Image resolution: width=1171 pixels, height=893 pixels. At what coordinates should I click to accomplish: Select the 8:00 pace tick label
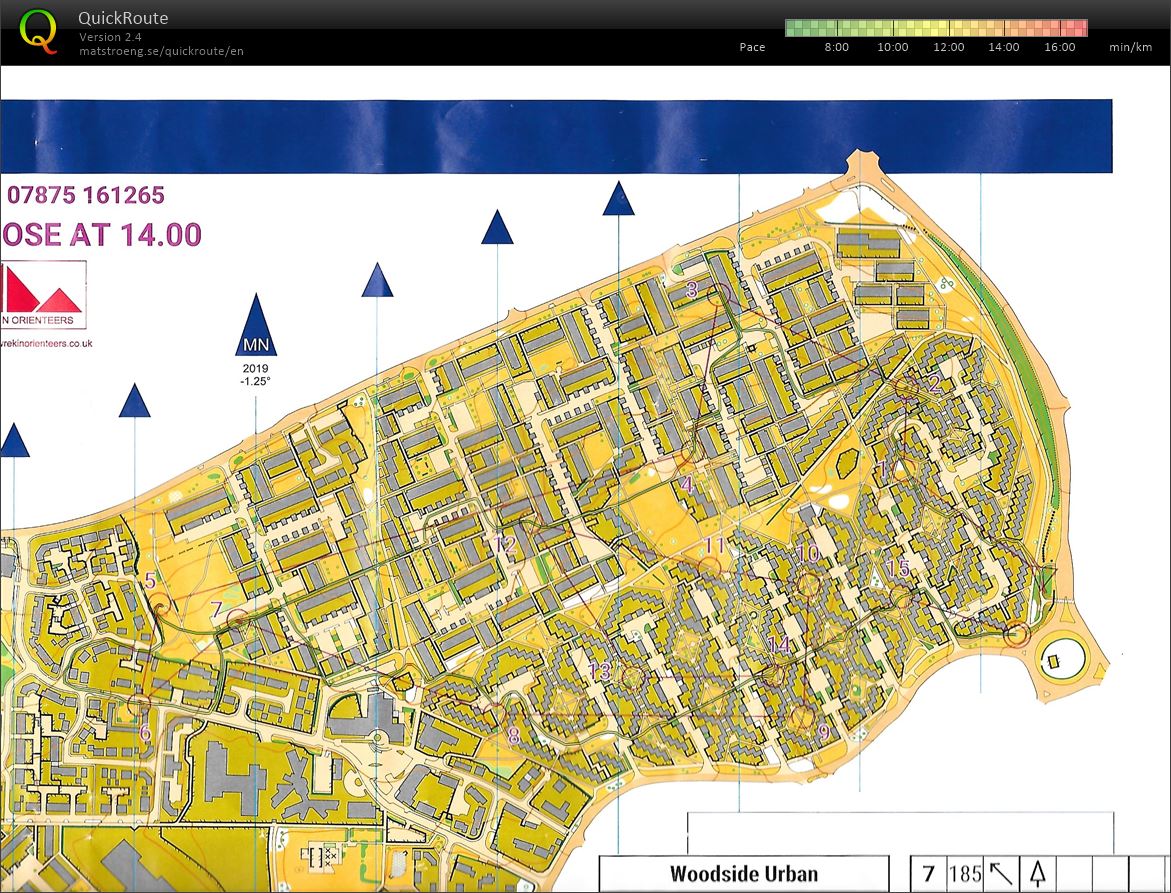coord(836,47)
